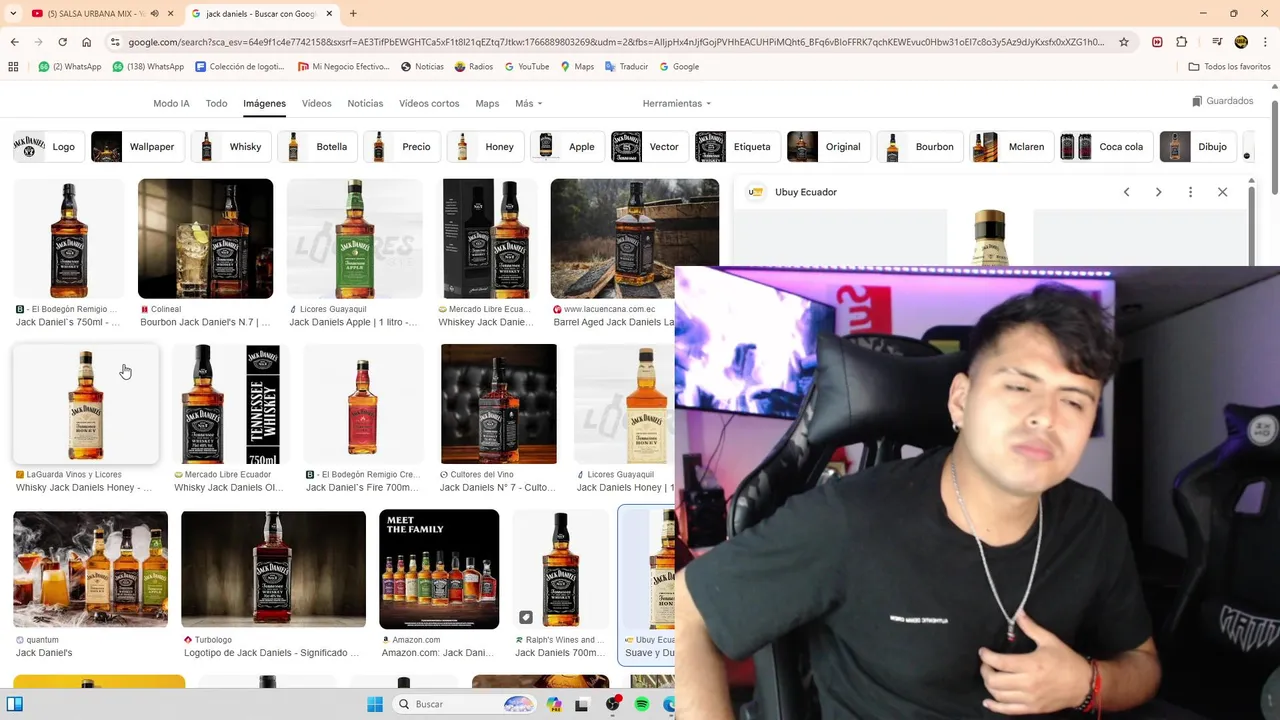Screen dimensions: 1280x720
Task: Mute the SALSA URBANA MIX tab audio
Action: (x=154, y=14)
